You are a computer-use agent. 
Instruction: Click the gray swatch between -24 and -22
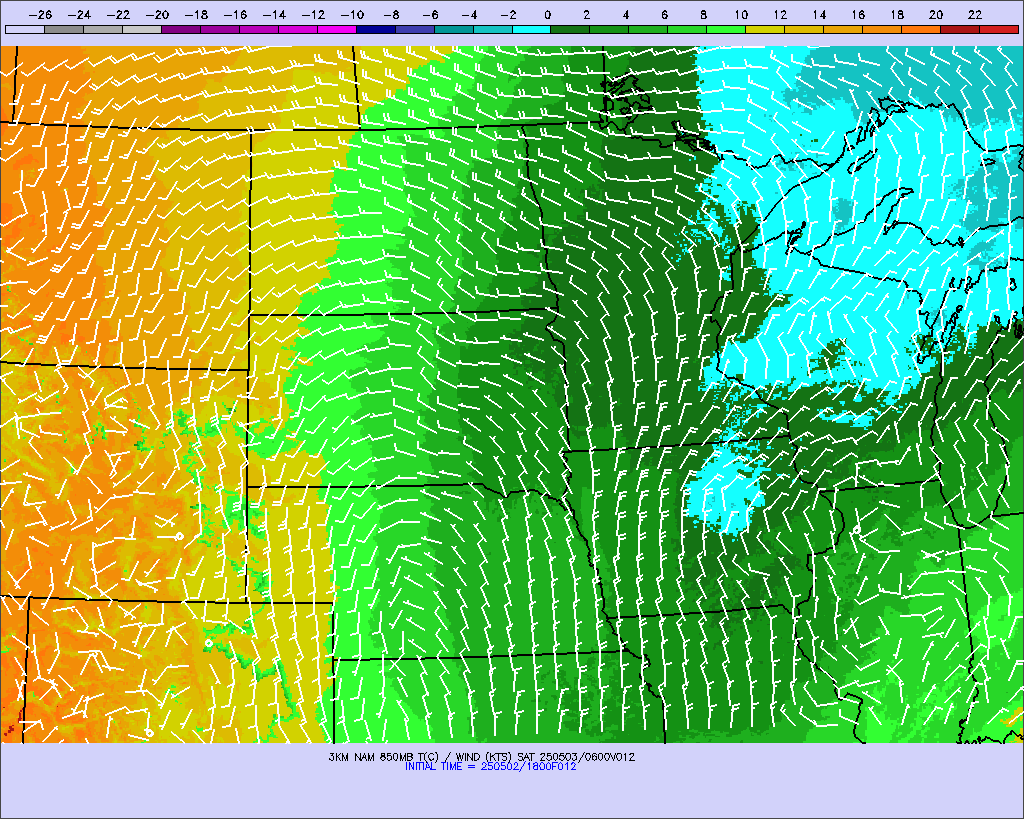coord(103,29)
